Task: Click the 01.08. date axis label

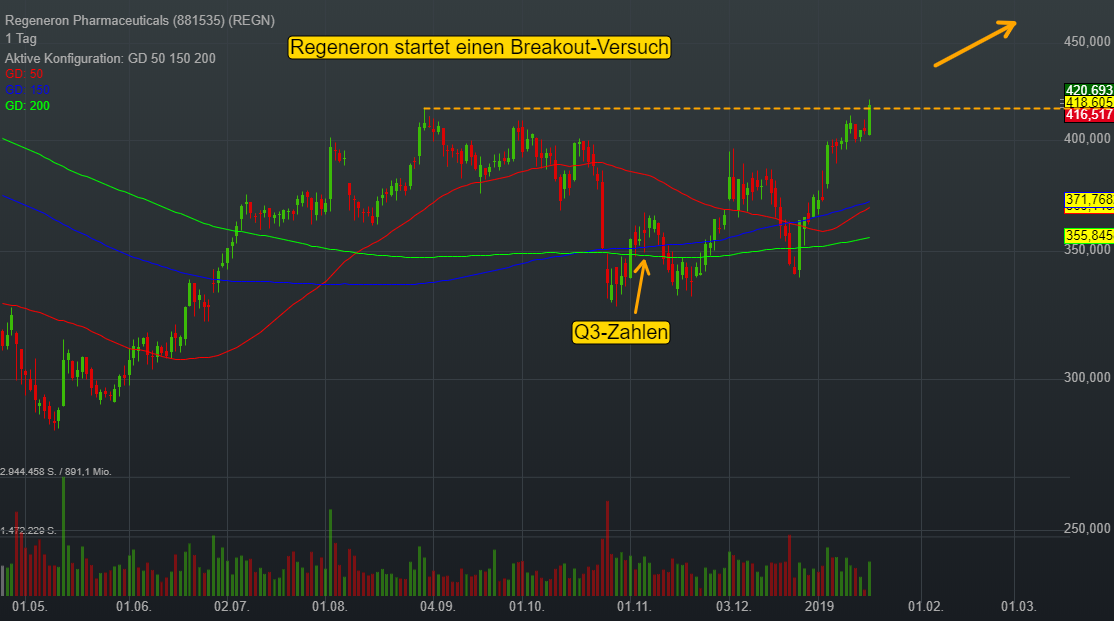Action: click(x=330, y=606)
